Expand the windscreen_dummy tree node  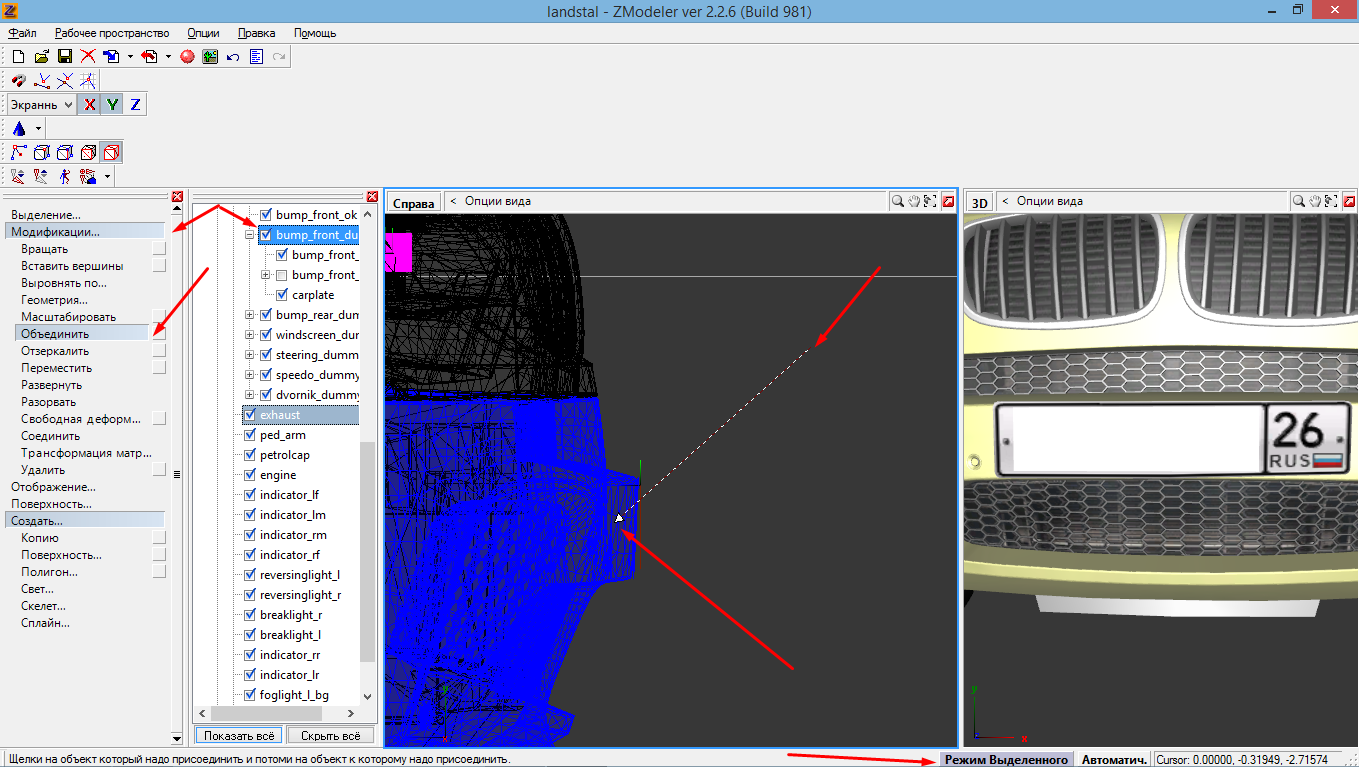coord(250,335)
